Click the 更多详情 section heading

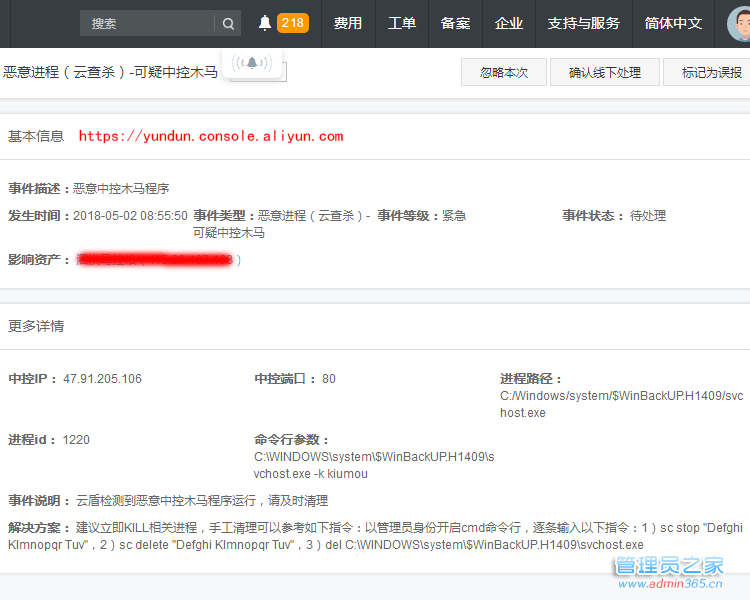[x=36, y=326]
